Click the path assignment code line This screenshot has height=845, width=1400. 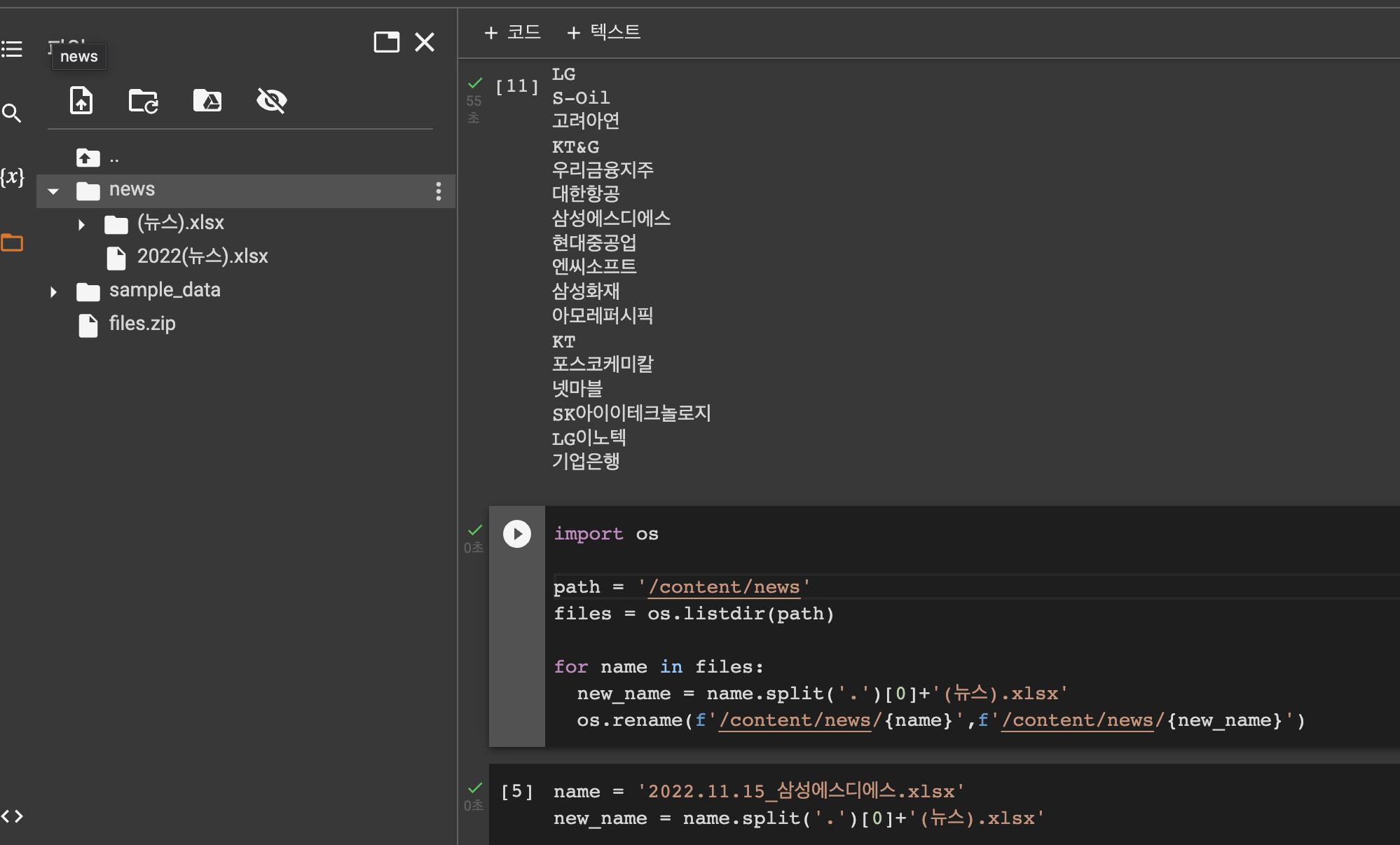point(682,587)
